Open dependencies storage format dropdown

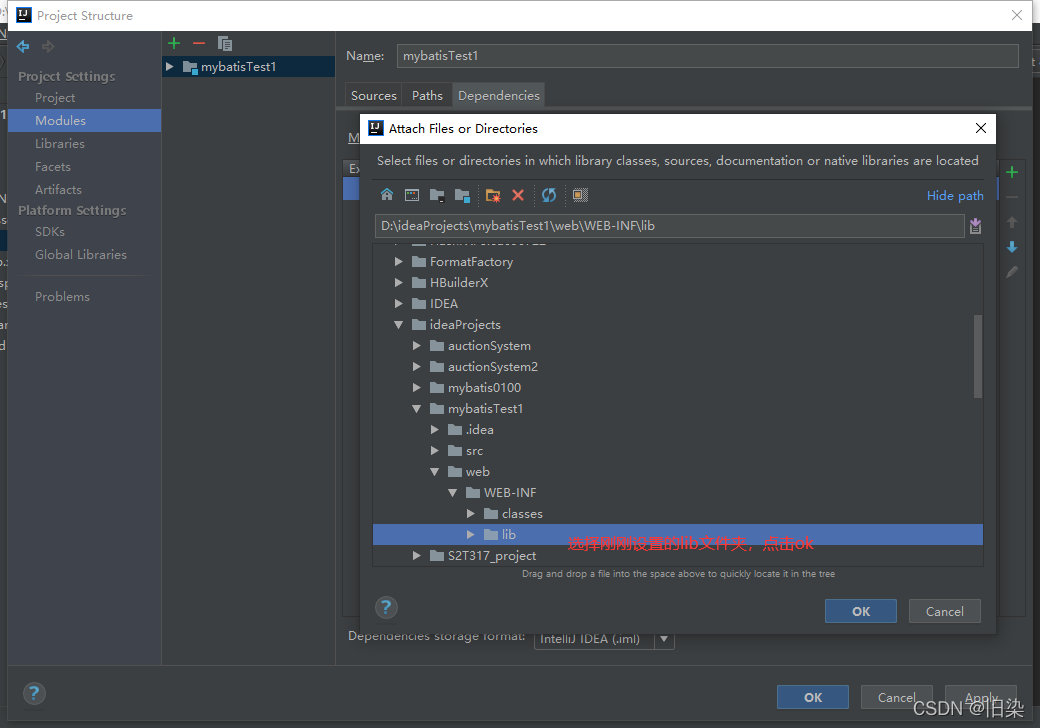[664, 639]
